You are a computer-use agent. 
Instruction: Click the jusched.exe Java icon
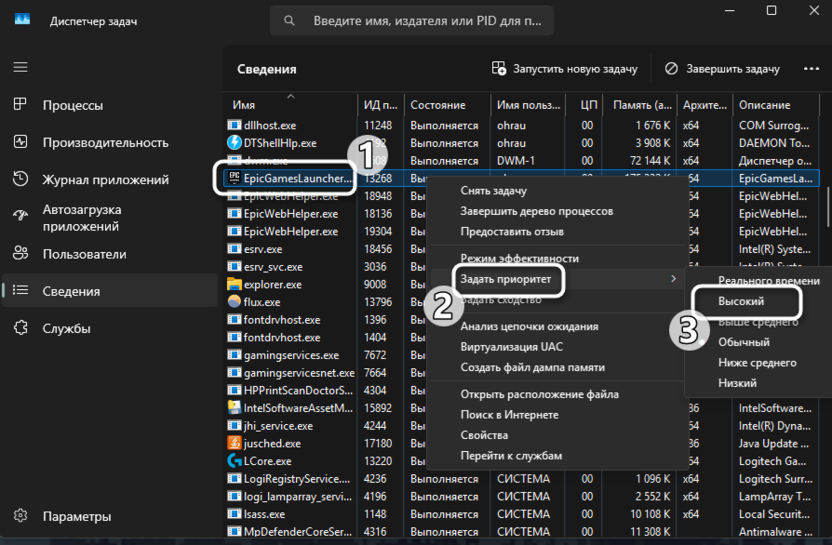click(x=234, y=443)
